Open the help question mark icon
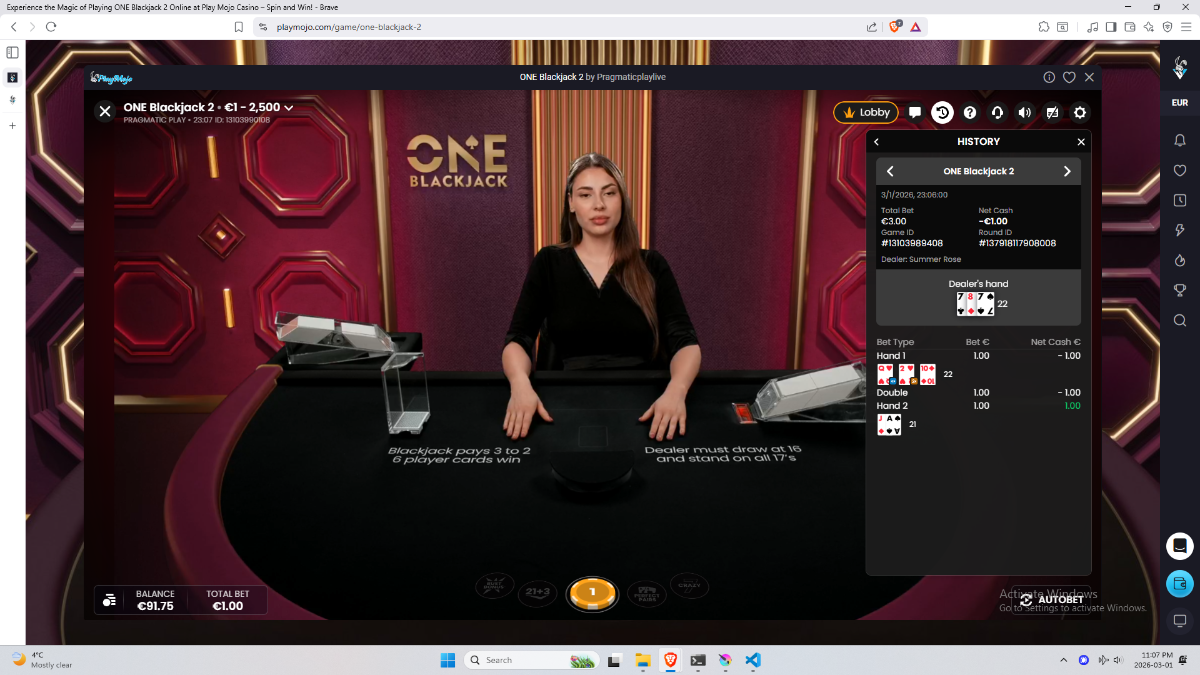The image size is (1200, 675). click(969, 113)
